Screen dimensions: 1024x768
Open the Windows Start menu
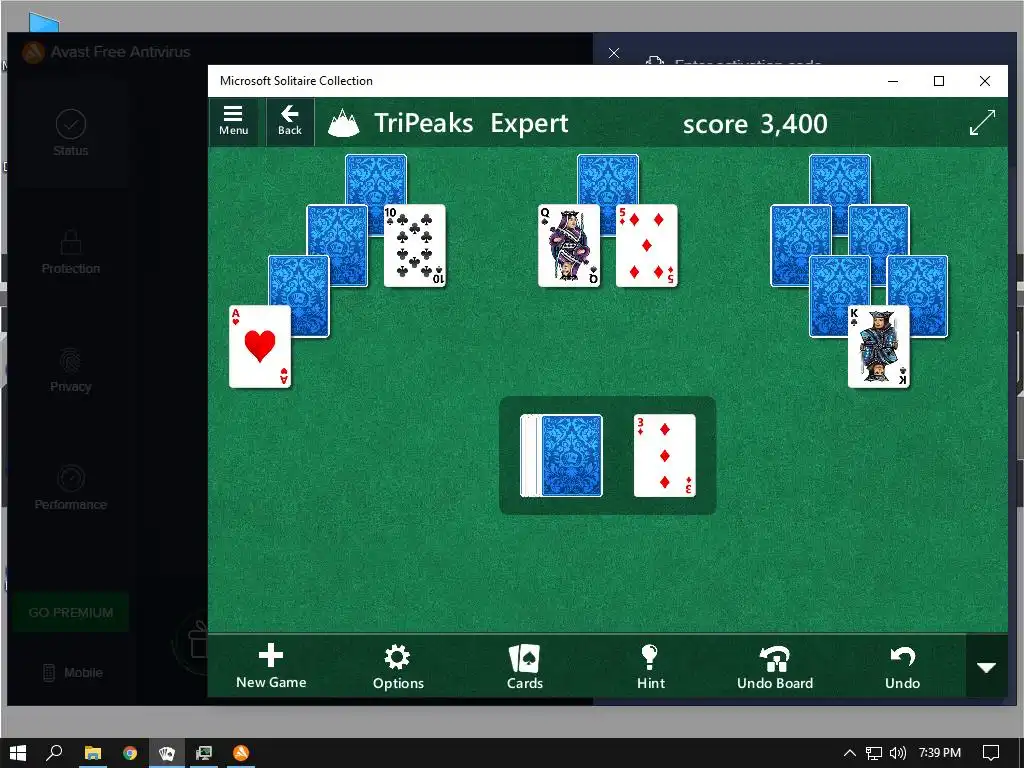[x=18, y=753]
